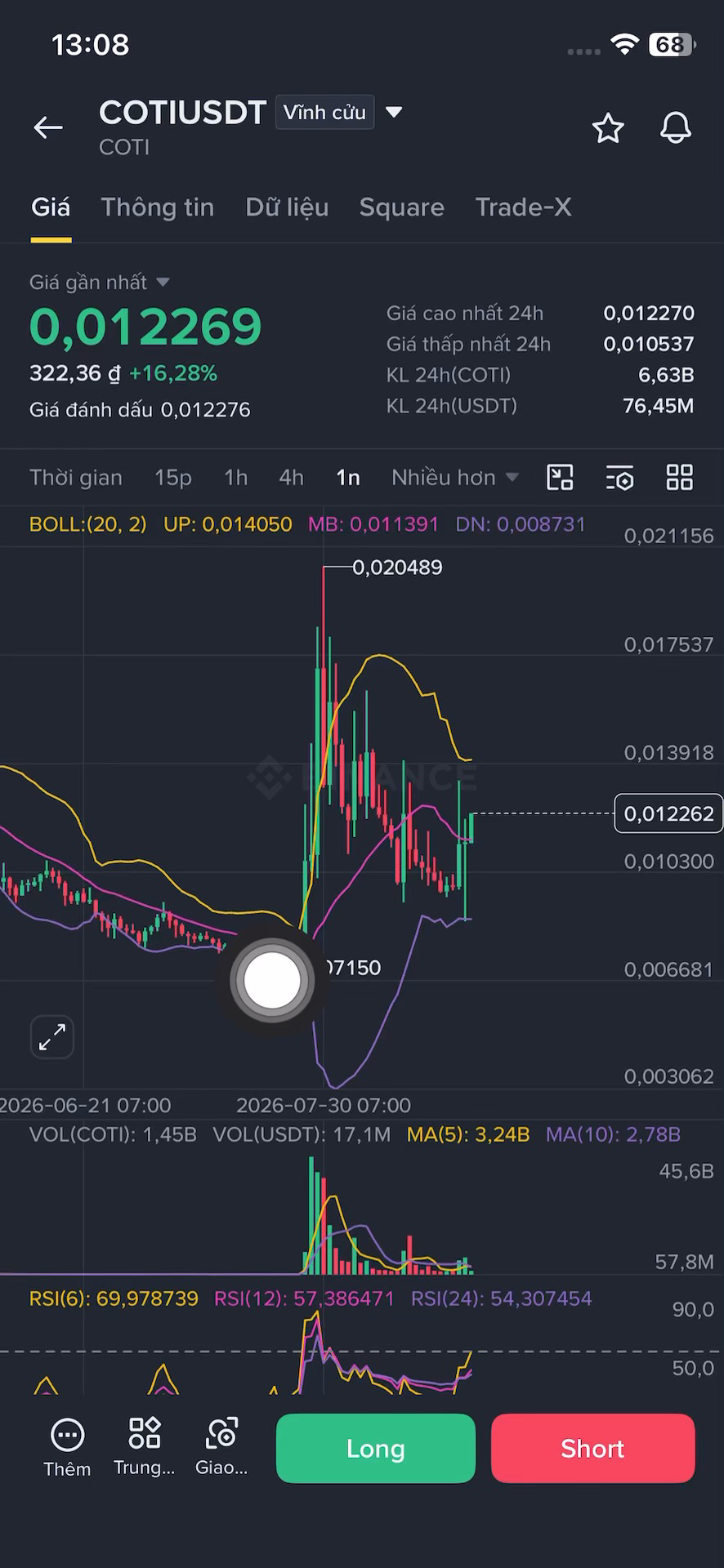The image size is (724, 1568).
Task: Tap the large last price 0,012269
Action: 145,326
